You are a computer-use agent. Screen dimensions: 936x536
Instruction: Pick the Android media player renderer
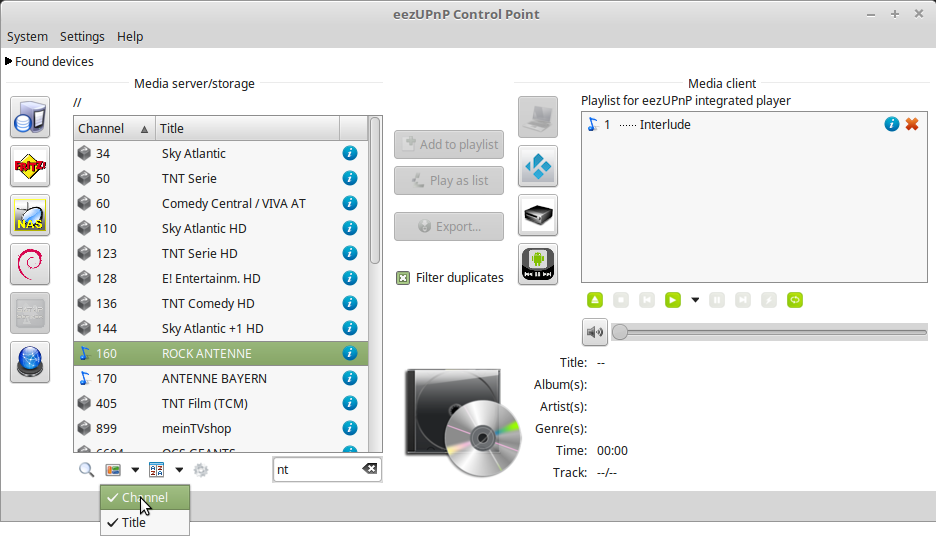point(538,264)
